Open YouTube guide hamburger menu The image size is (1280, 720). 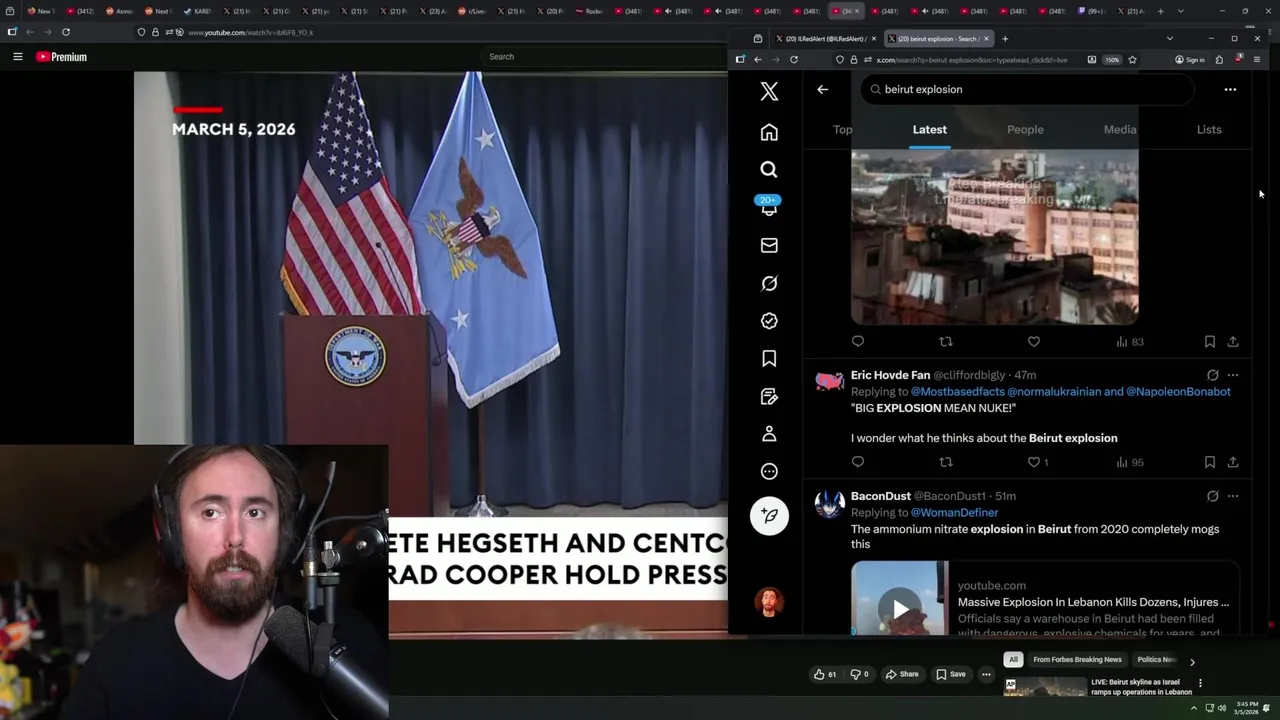coord(17,57)
